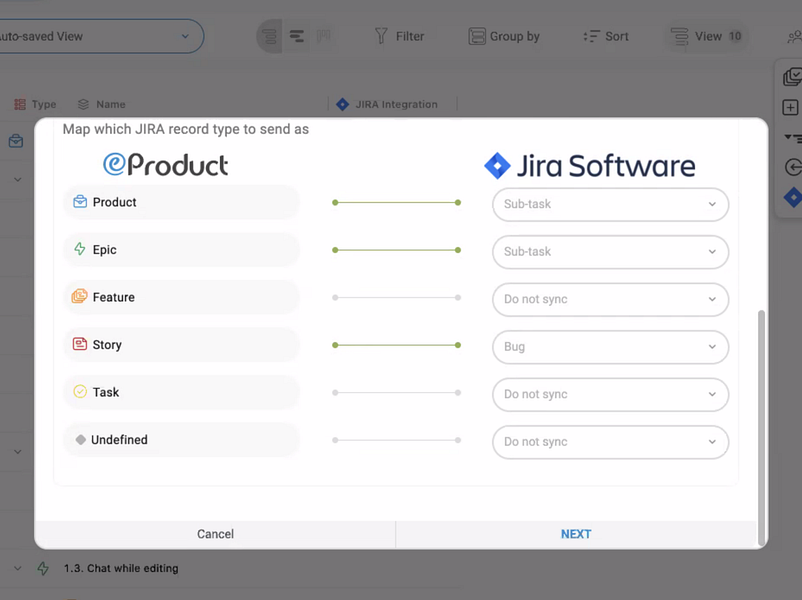Screen dimensions: 802x600
Task: Click the Undefined gray diamond icon
Action: pyautogui.click(x=80, y=439)
